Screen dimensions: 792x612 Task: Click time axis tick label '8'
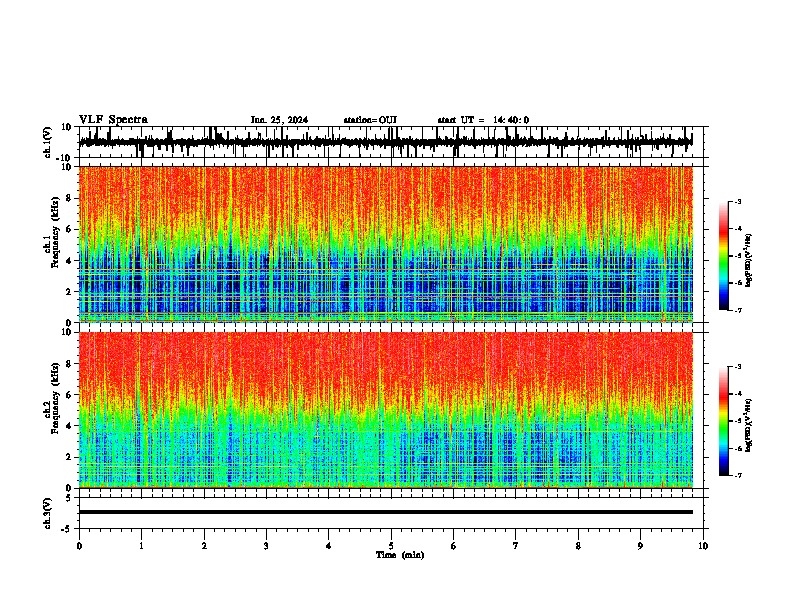coord(578,546)
